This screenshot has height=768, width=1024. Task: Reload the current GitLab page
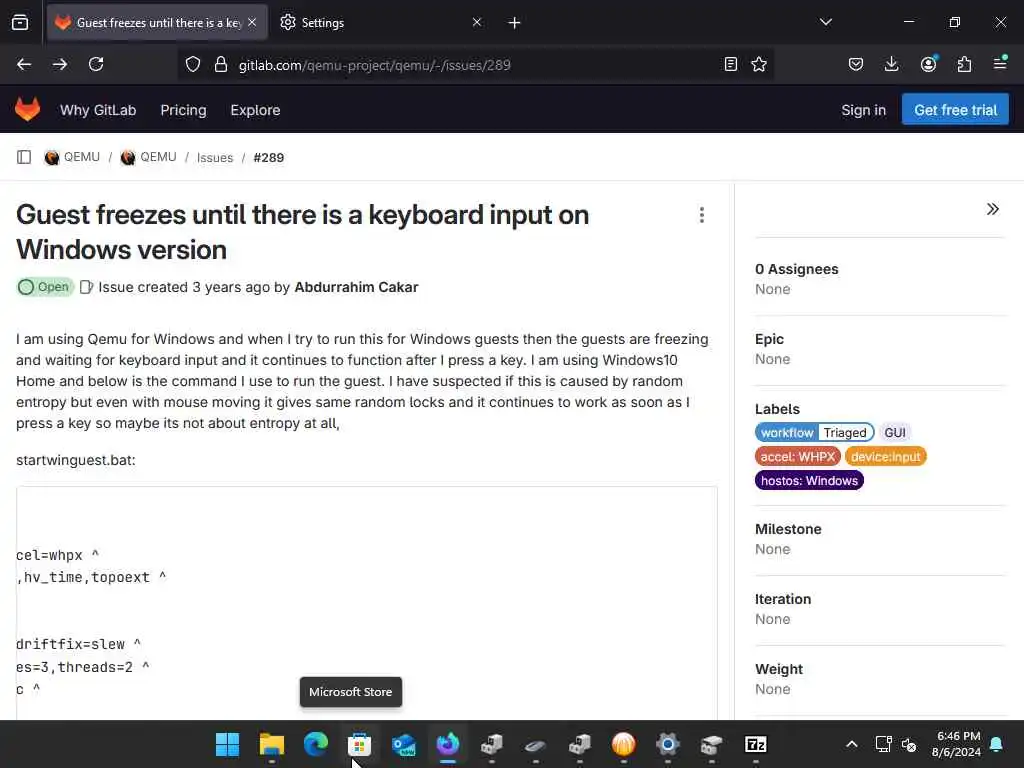(96, 64)
